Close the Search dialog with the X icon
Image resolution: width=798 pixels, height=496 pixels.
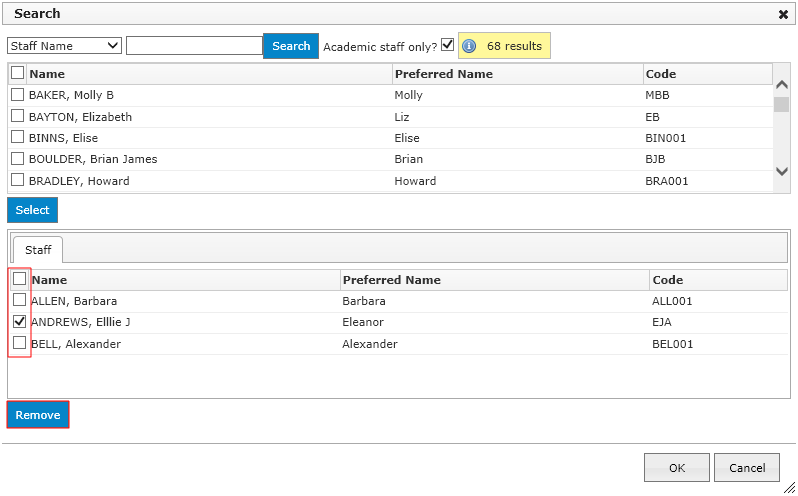(783, 15)
